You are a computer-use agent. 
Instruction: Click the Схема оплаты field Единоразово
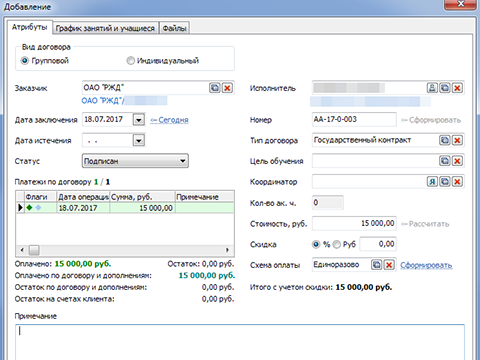coord(341,265)
